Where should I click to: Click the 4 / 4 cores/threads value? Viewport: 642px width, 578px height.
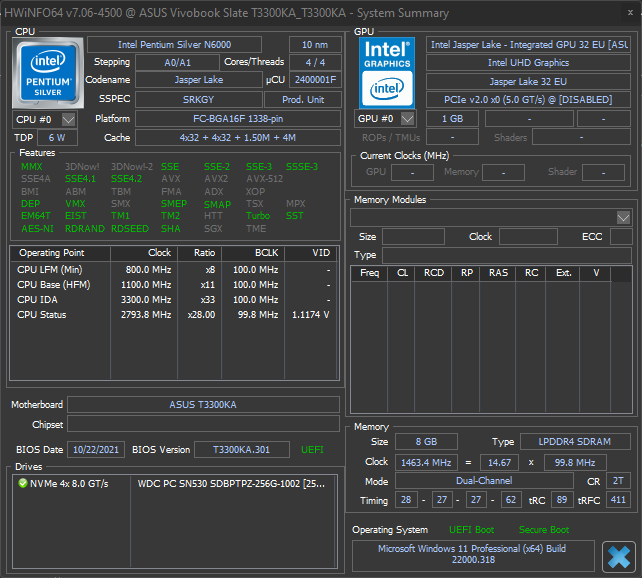315,62
